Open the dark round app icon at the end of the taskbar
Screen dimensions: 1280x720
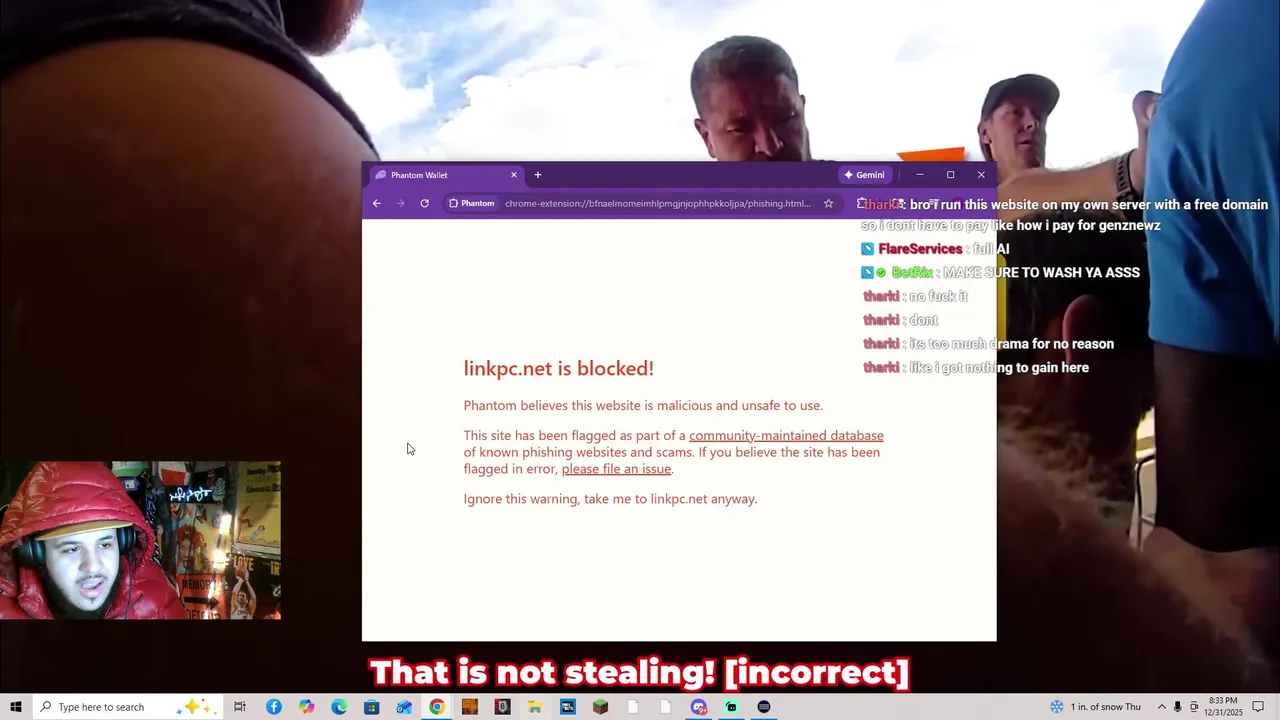click(x=764, y=707)
